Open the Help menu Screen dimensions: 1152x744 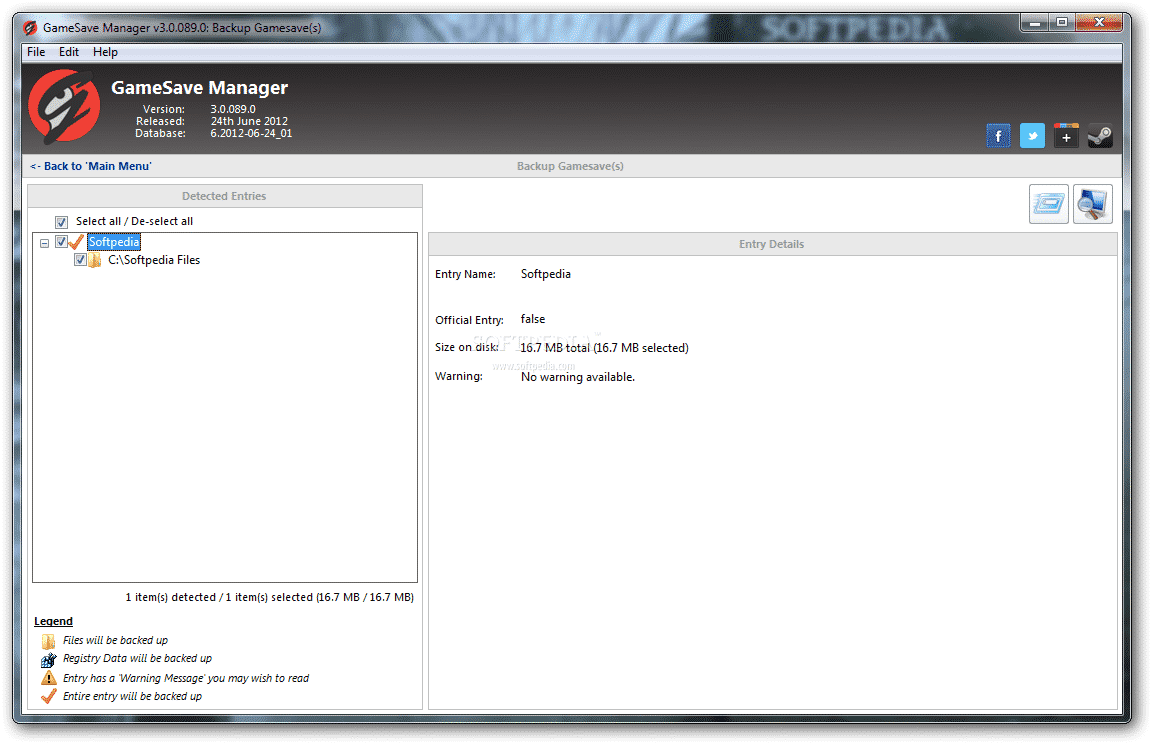[105, 52]
